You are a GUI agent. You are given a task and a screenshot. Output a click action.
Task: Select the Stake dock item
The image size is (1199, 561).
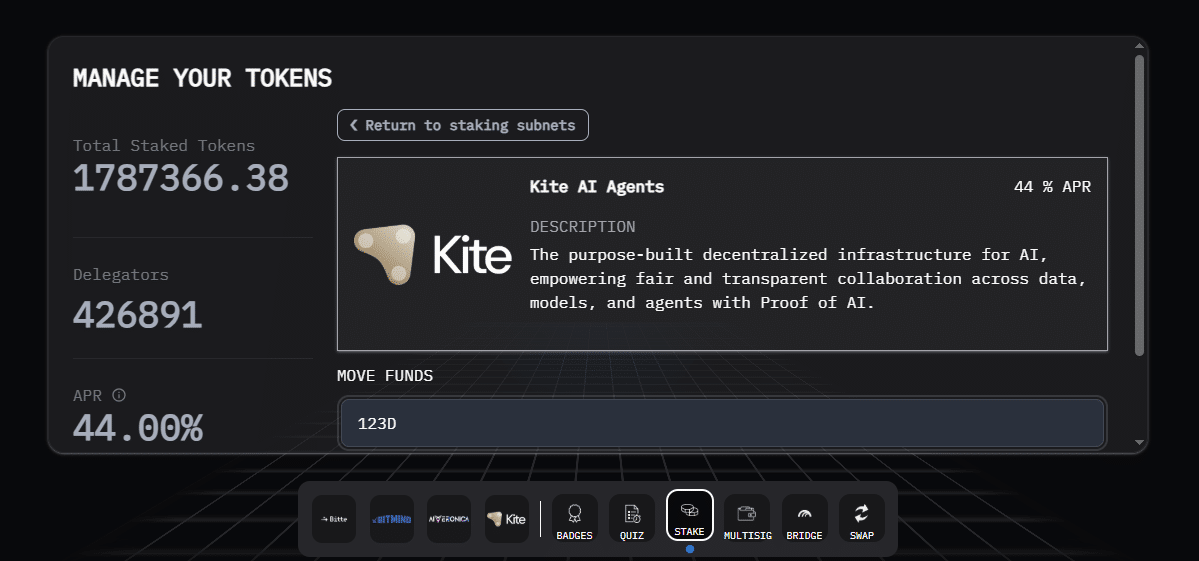pyautogui.click(x=690, y=515)
